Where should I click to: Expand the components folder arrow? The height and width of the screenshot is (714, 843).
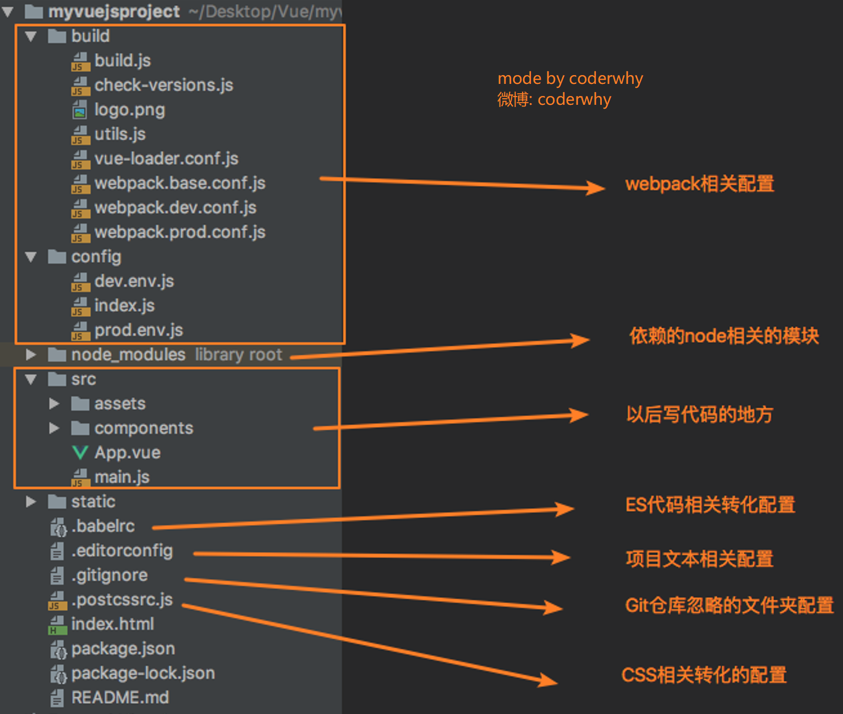coord(54,428)
